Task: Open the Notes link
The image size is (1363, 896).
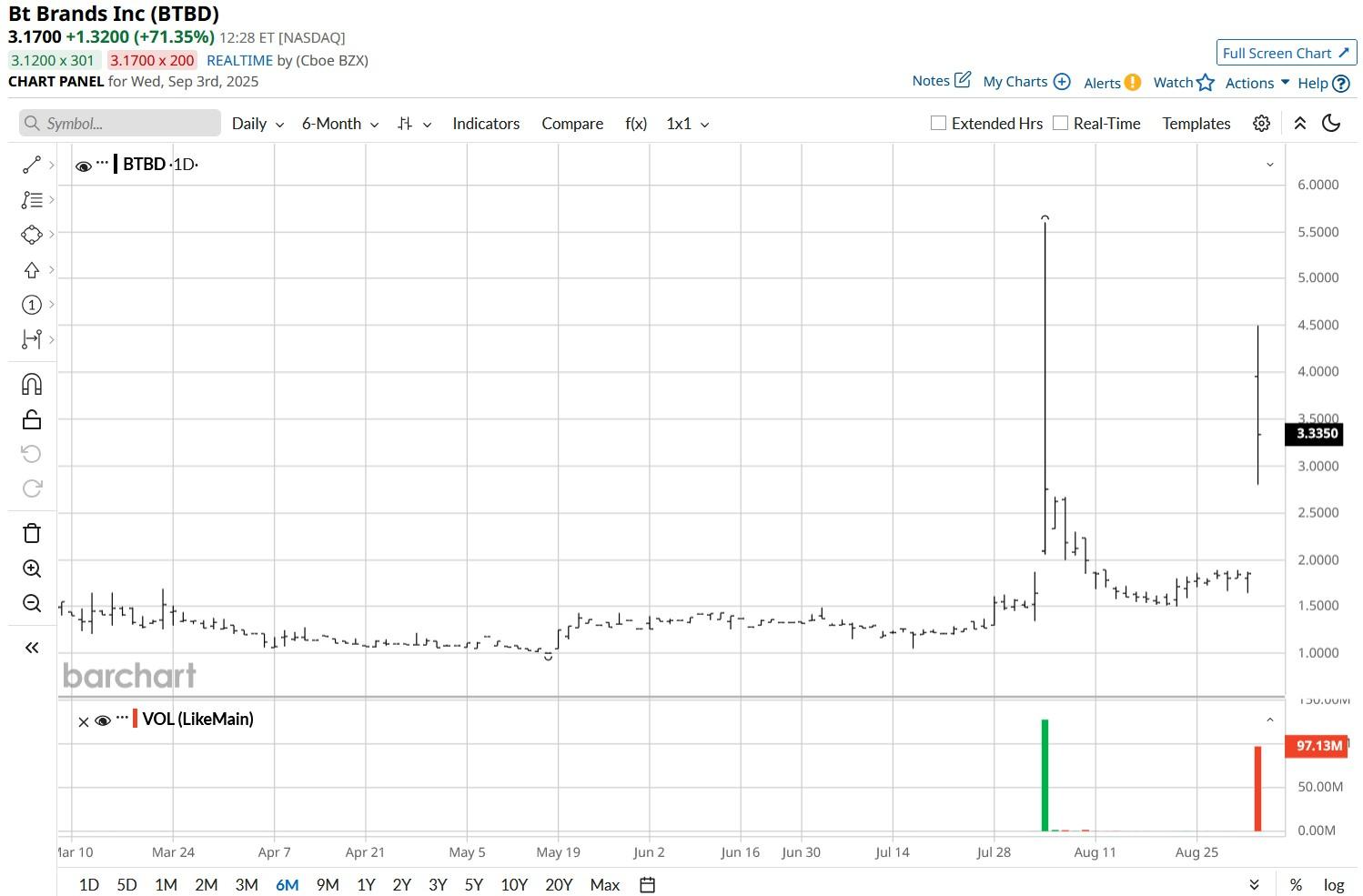Action: click(x=931, y=81)
